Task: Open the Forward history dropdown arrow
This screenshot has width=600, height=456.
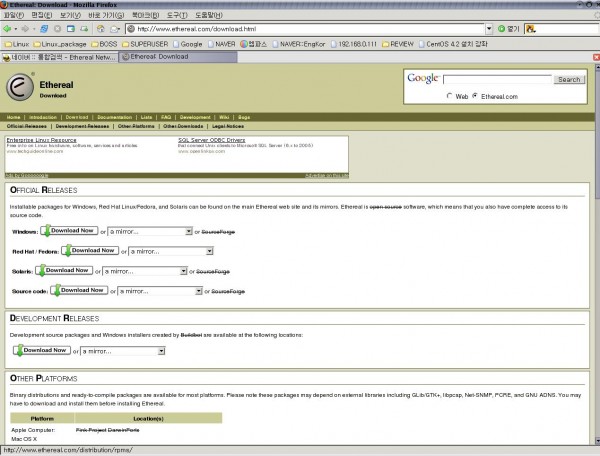Action: point(34,29)
